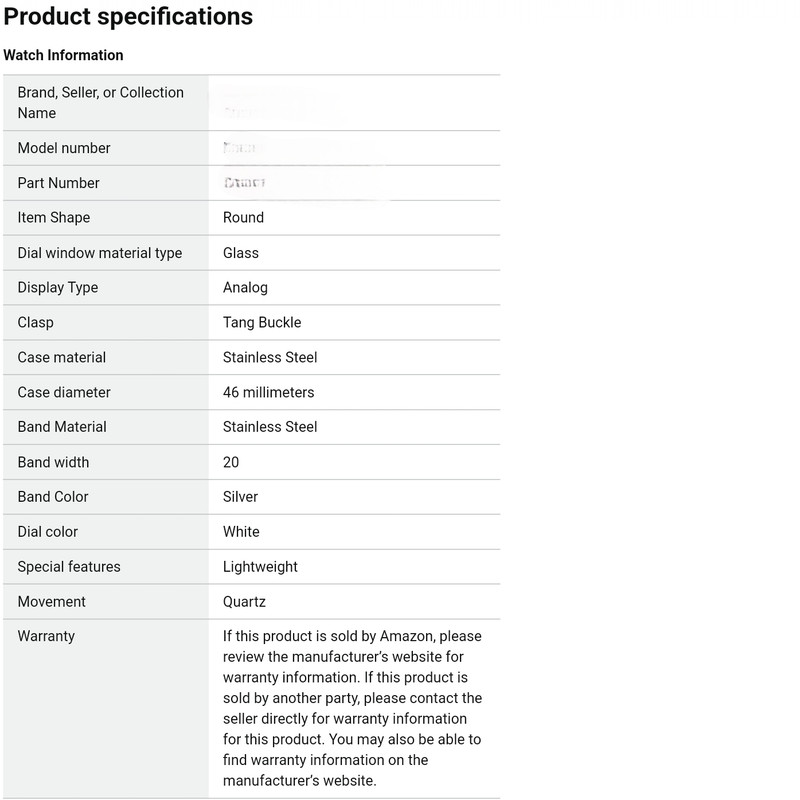Screen dimensions: 800x800
Task: Click the Watch Information subheading
Action: coord(63,55)
